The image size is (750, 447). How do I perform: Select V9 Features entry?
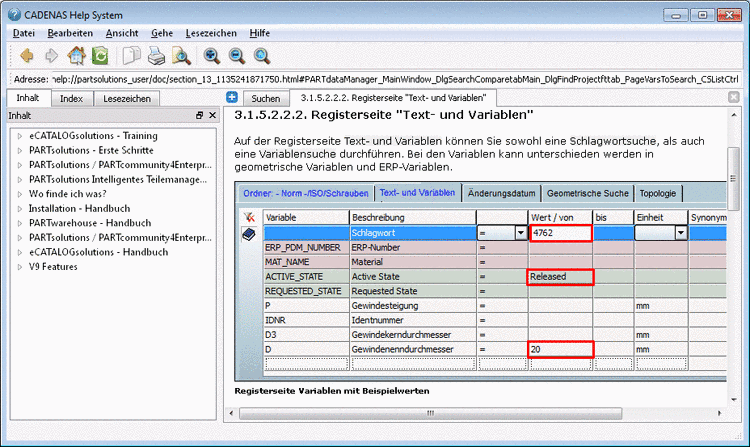[53, 267]
